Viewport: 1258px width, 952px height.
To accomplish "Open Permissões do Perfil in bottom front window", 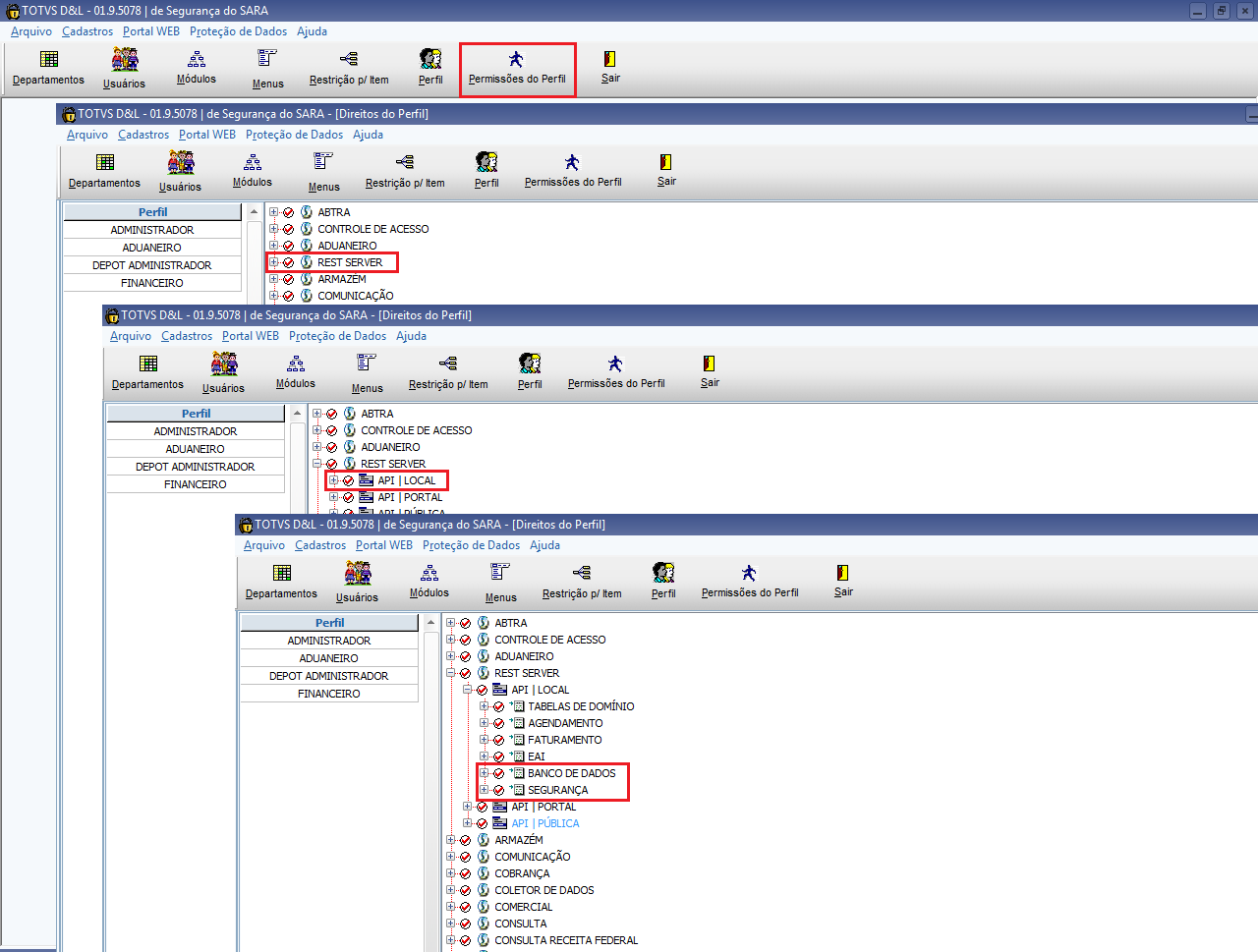I will 750,582.
